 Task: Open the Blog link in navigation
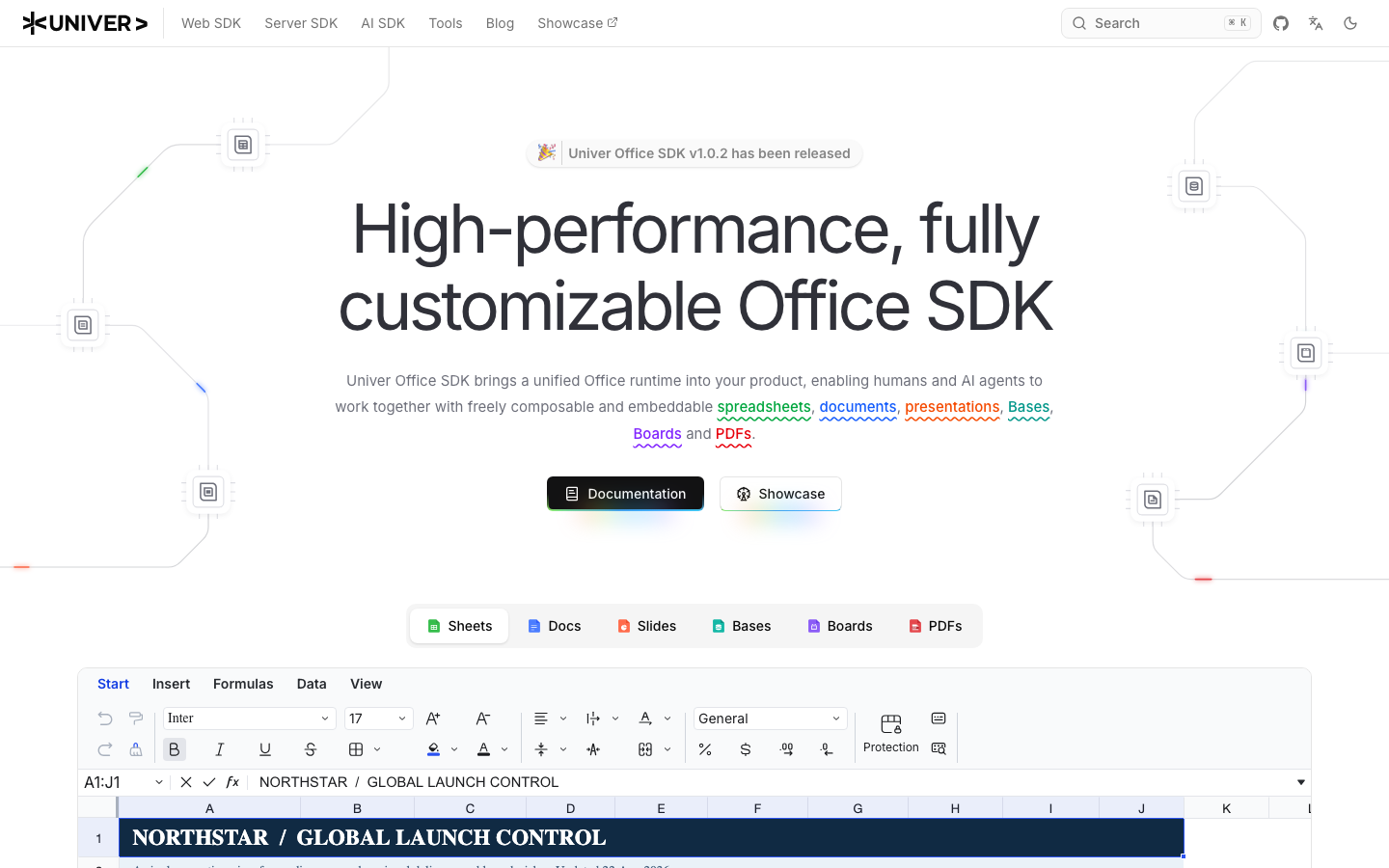500,23
